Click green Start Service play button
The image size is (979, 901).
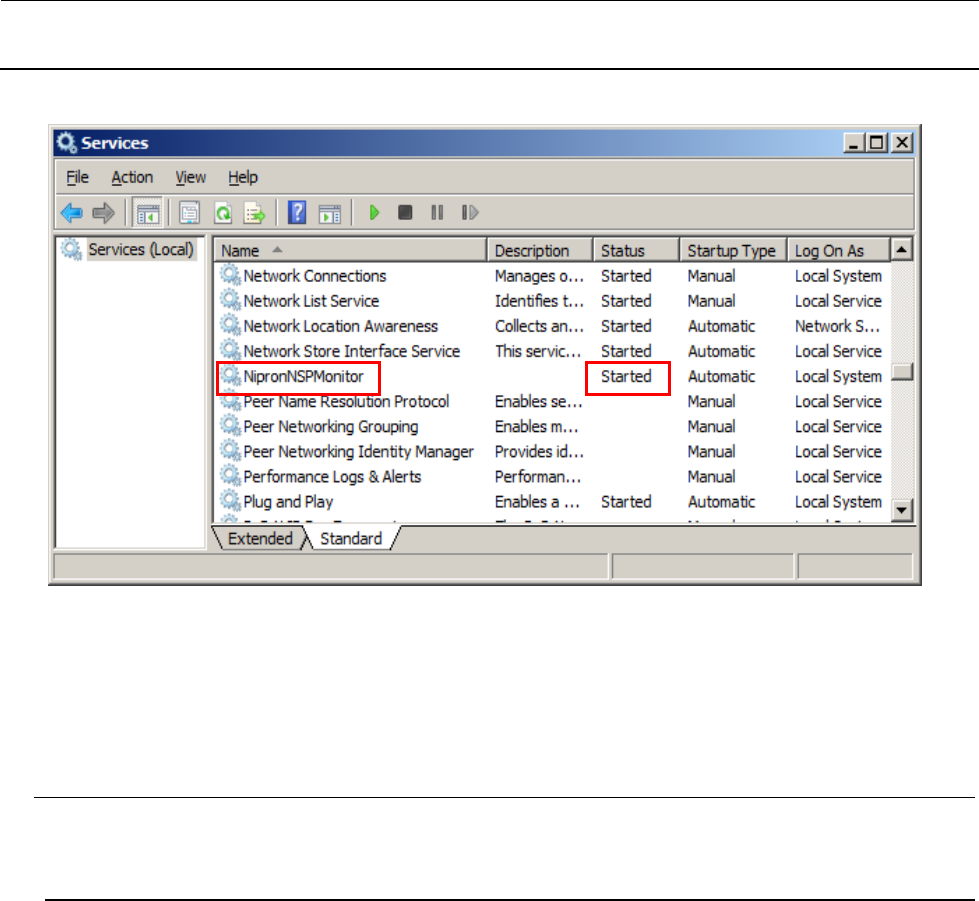click(375, 213)
